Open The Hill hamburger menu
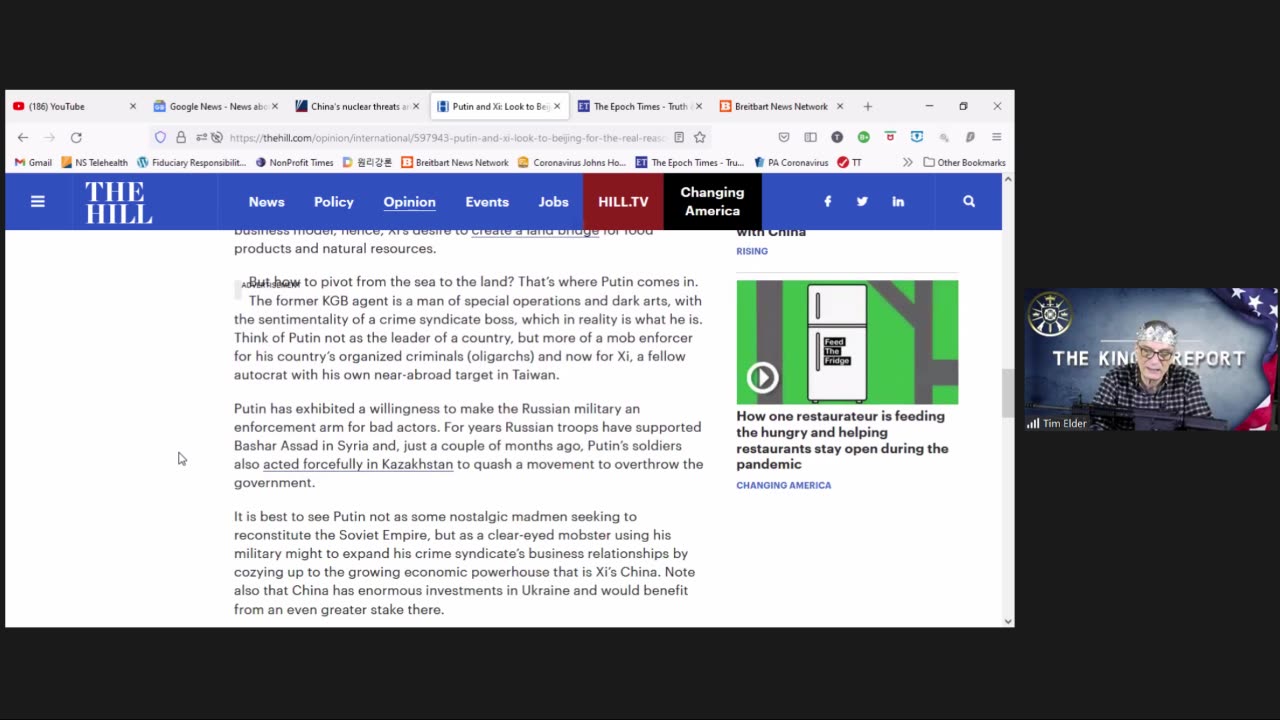The width and height of the screenshot is (1280, 720). pyautogui.click(x=38, y=201)
